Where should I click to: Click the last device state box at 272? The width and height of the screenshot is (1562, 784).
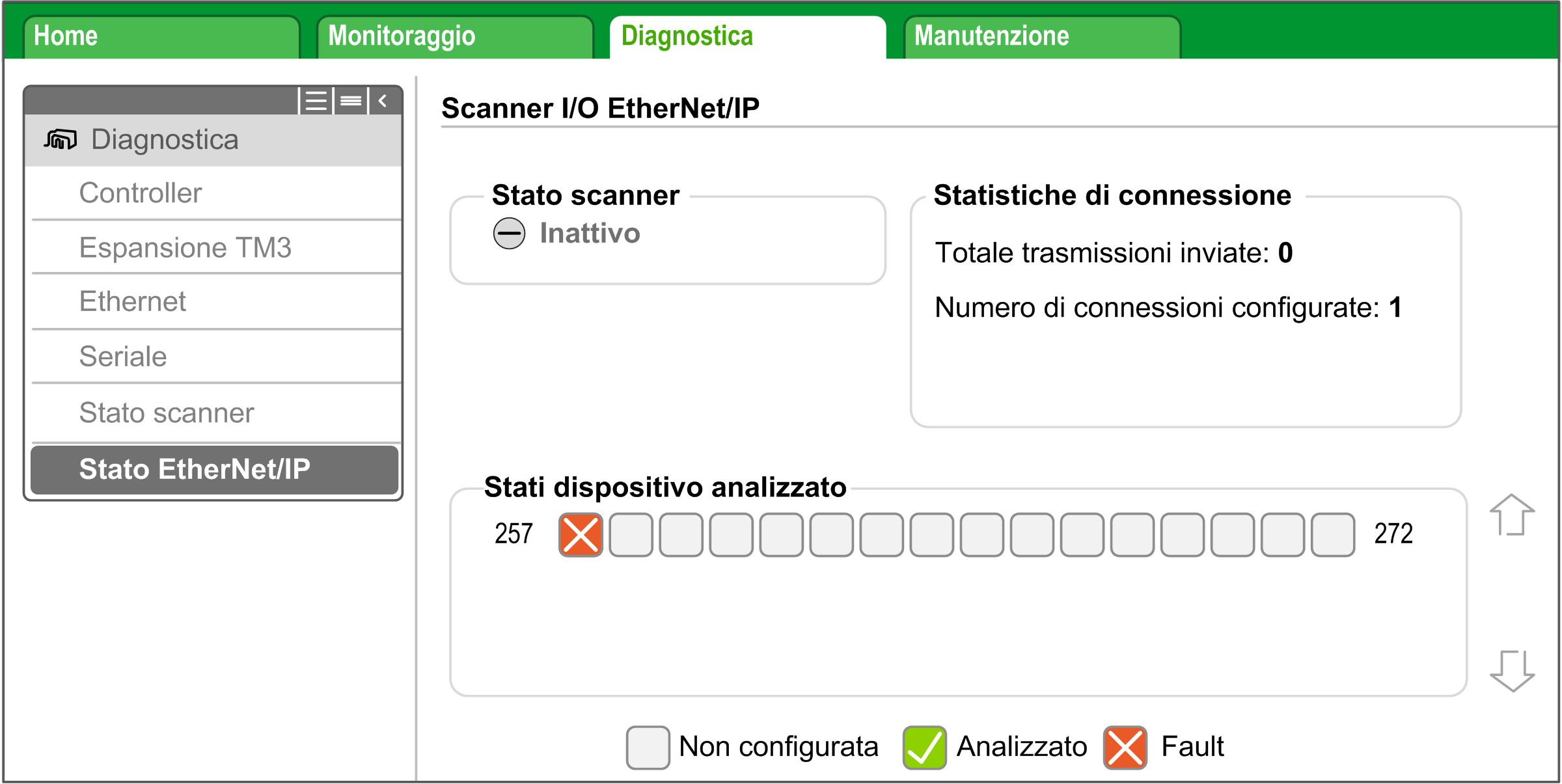pos(1332,535)
